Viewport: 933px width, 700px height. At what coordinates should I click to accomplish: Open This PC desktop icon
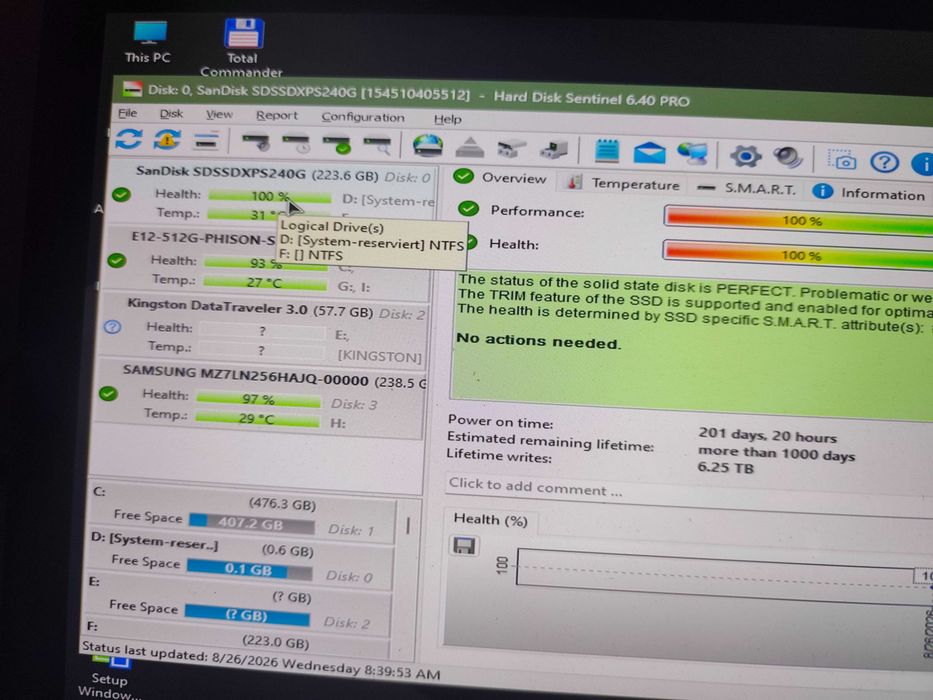[x=149, y=42]
